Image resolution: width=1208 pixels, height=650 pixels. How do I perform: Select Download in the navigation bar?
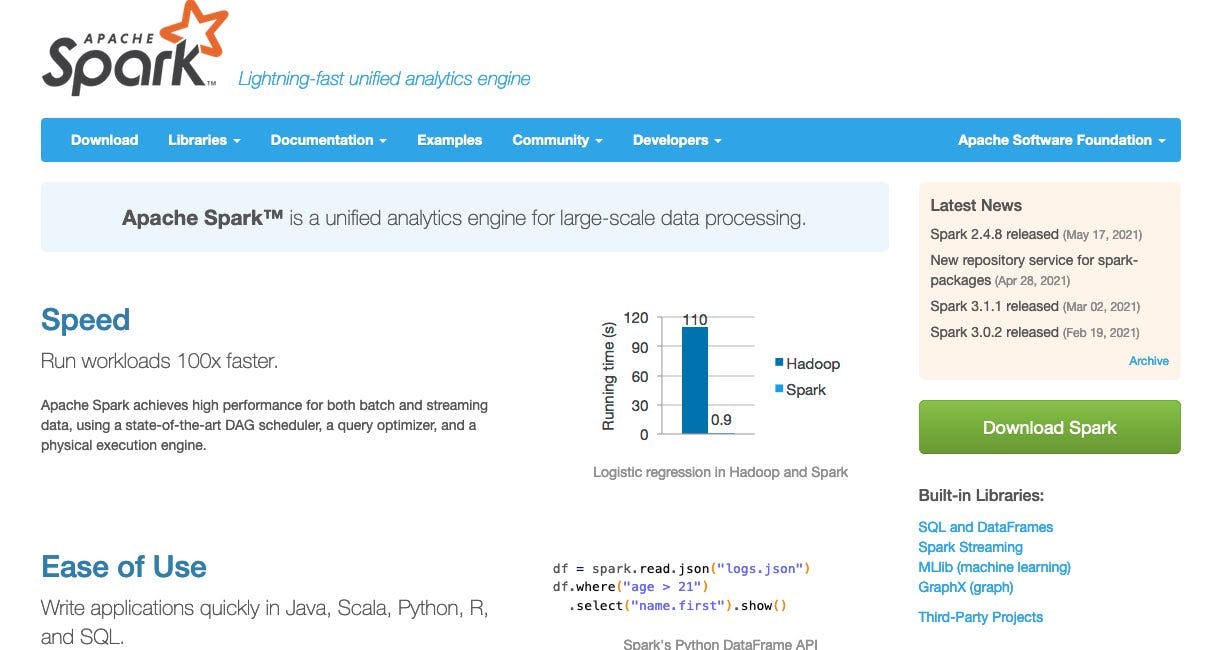(104, 140)
